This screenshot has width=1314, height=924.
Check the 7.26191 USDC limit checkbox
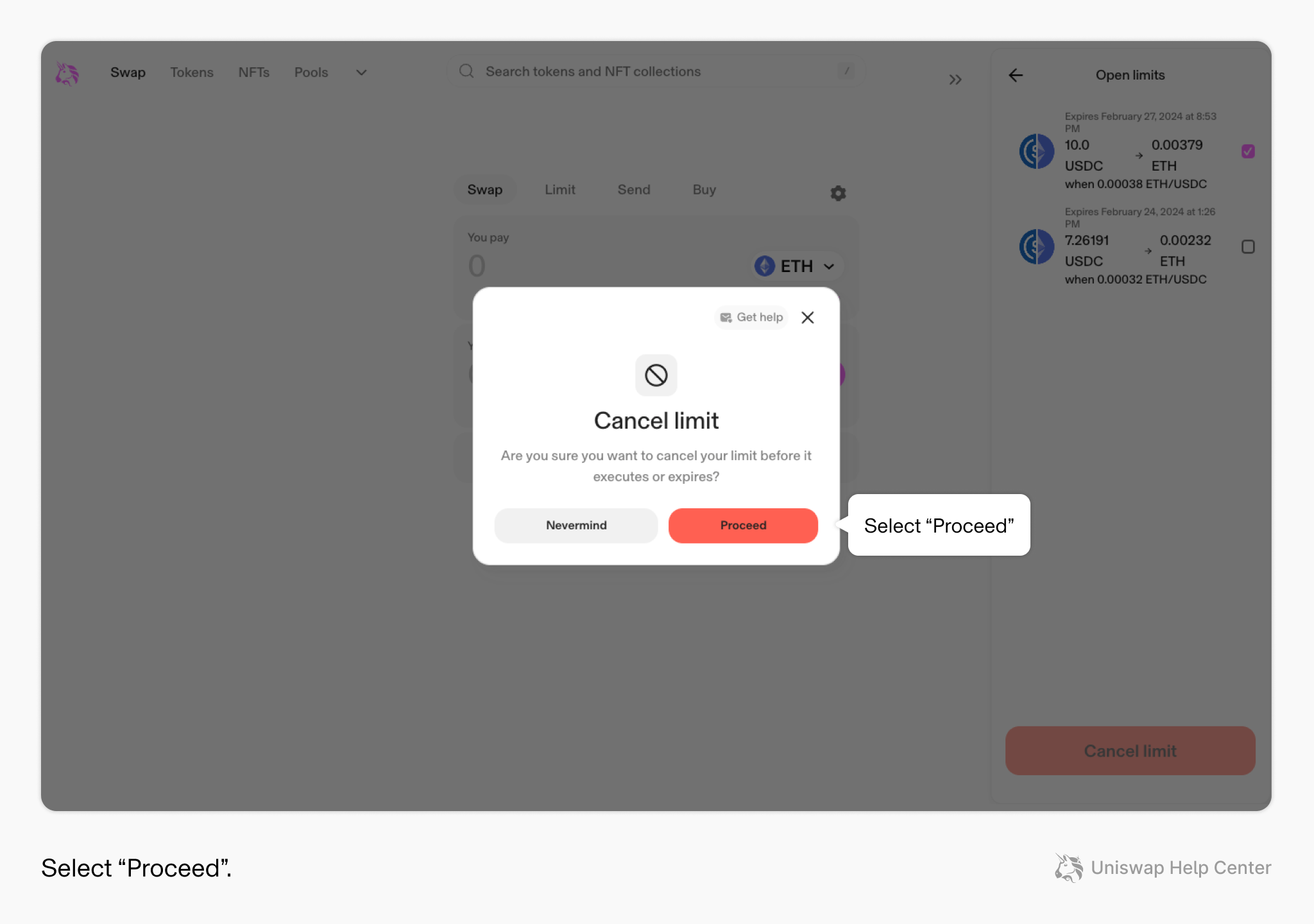coord(1248,247)
